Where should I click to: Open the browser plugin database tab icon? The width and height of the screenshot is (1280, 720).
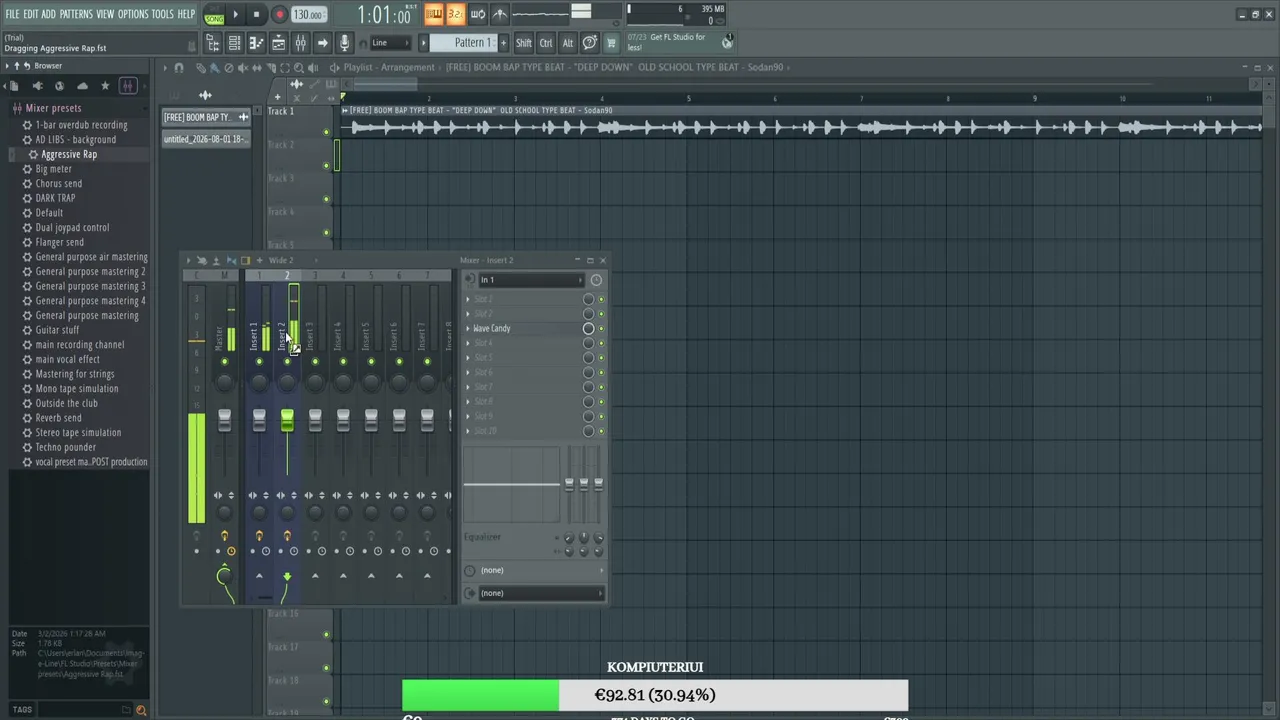coord(36,86)
